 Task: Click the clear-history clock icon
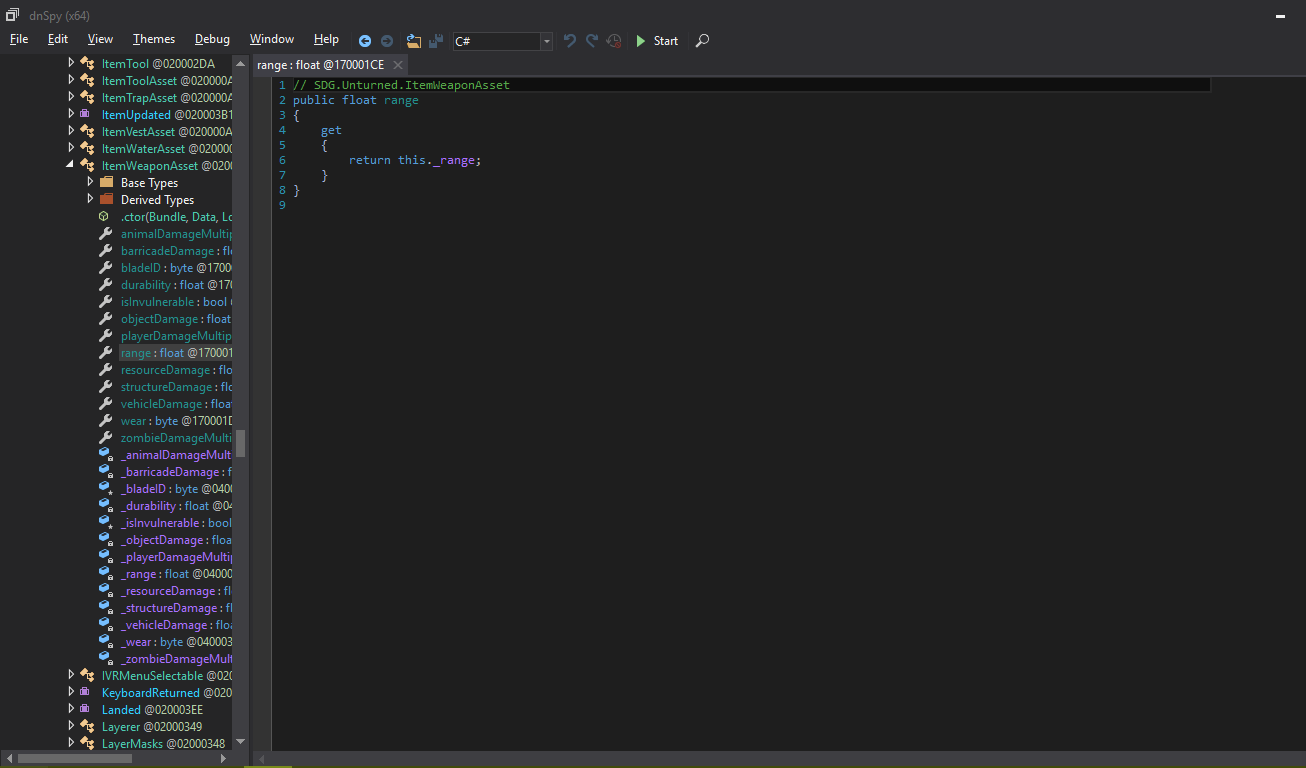pos(614,41)
